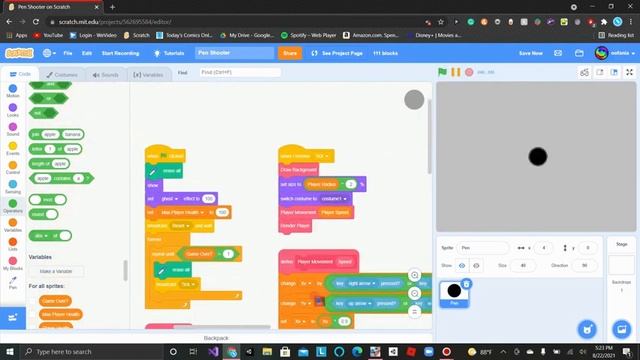Select the Looks blocks category
Image resolution: width=640 pixels, height=360 pixels.
click(x=13, y=110)
